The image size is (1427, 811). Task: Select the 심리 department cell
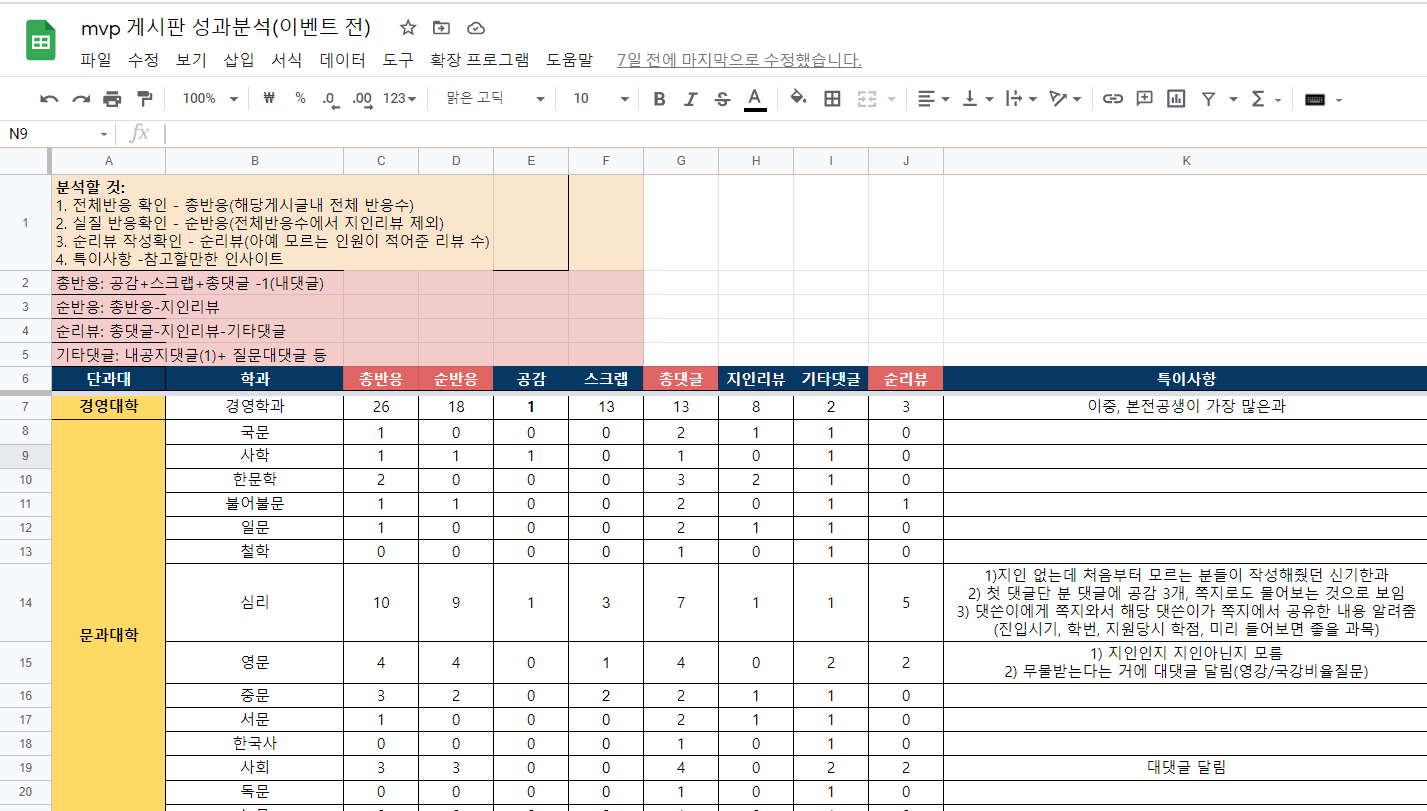click(x=254, y=602)
